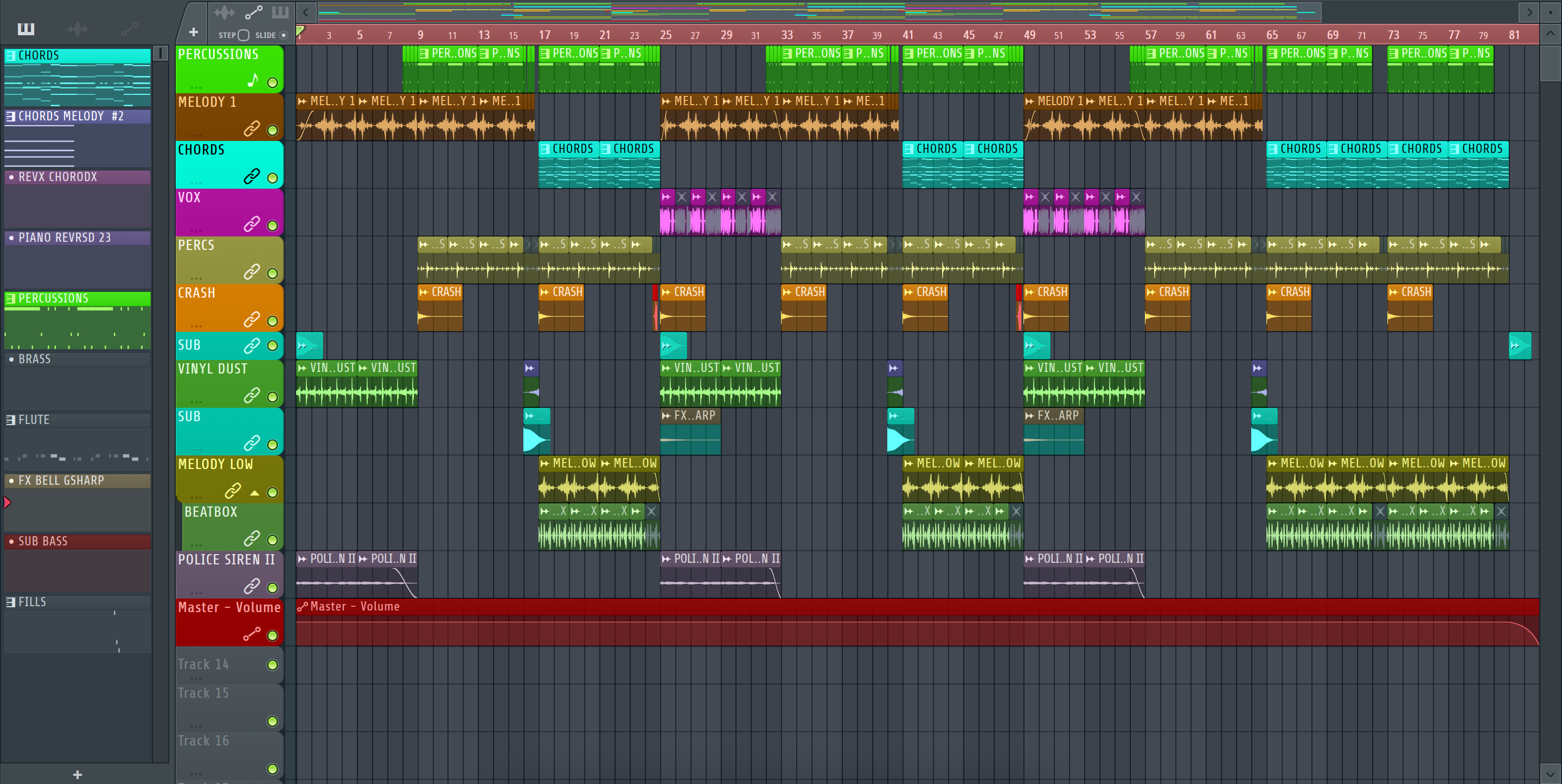
Task: Click the scroll-up arrow of playlist
Action: (x=1550, y=34)
